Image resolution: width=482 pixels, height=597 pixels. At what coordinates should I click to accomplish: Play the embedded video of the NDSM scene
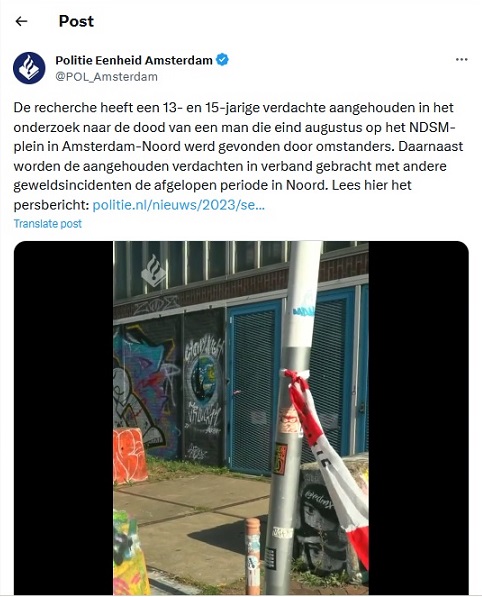pos(241,418)
